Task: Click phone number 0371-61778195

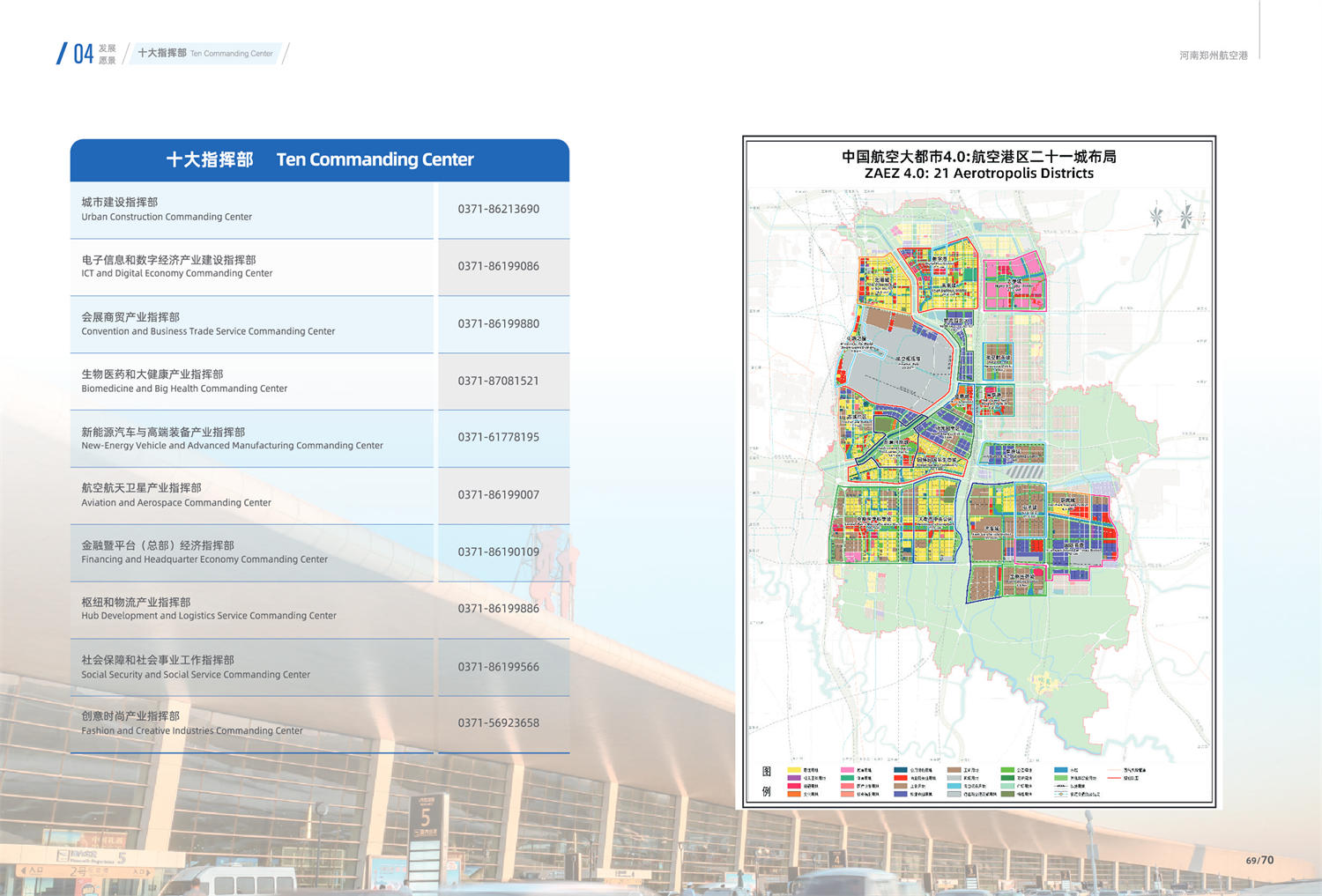Action: (x=498, y=438)
